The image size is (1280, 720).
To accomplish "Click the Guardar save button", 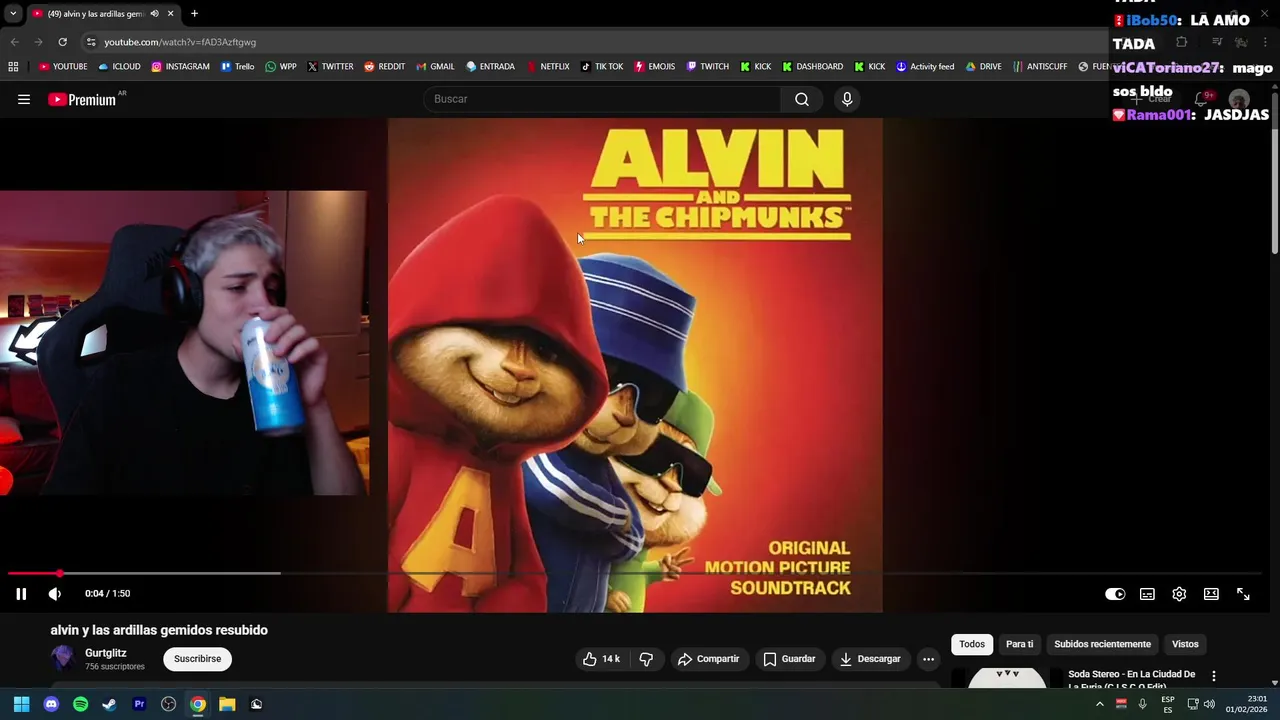I will pyautogui.click(x=789, y=659).
